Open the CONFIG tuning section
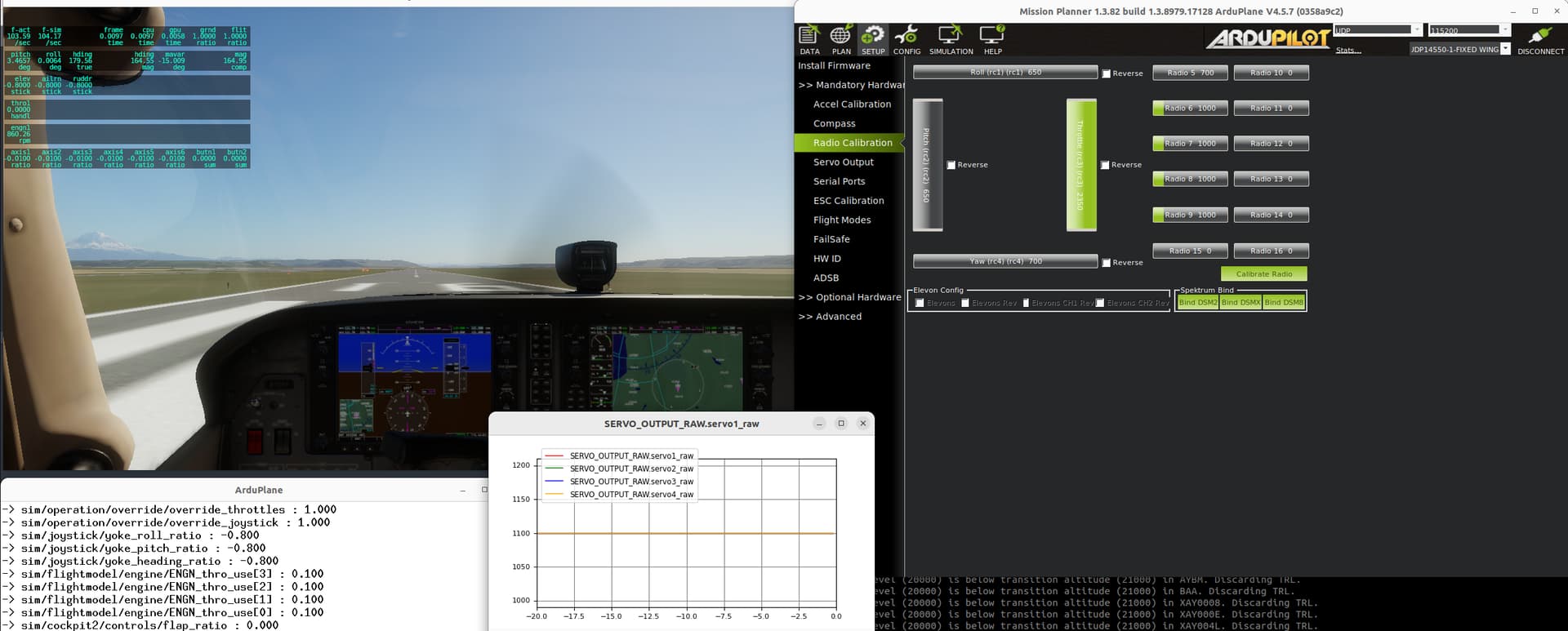This screenshot has width=1568, height=631. coord(906,39)
